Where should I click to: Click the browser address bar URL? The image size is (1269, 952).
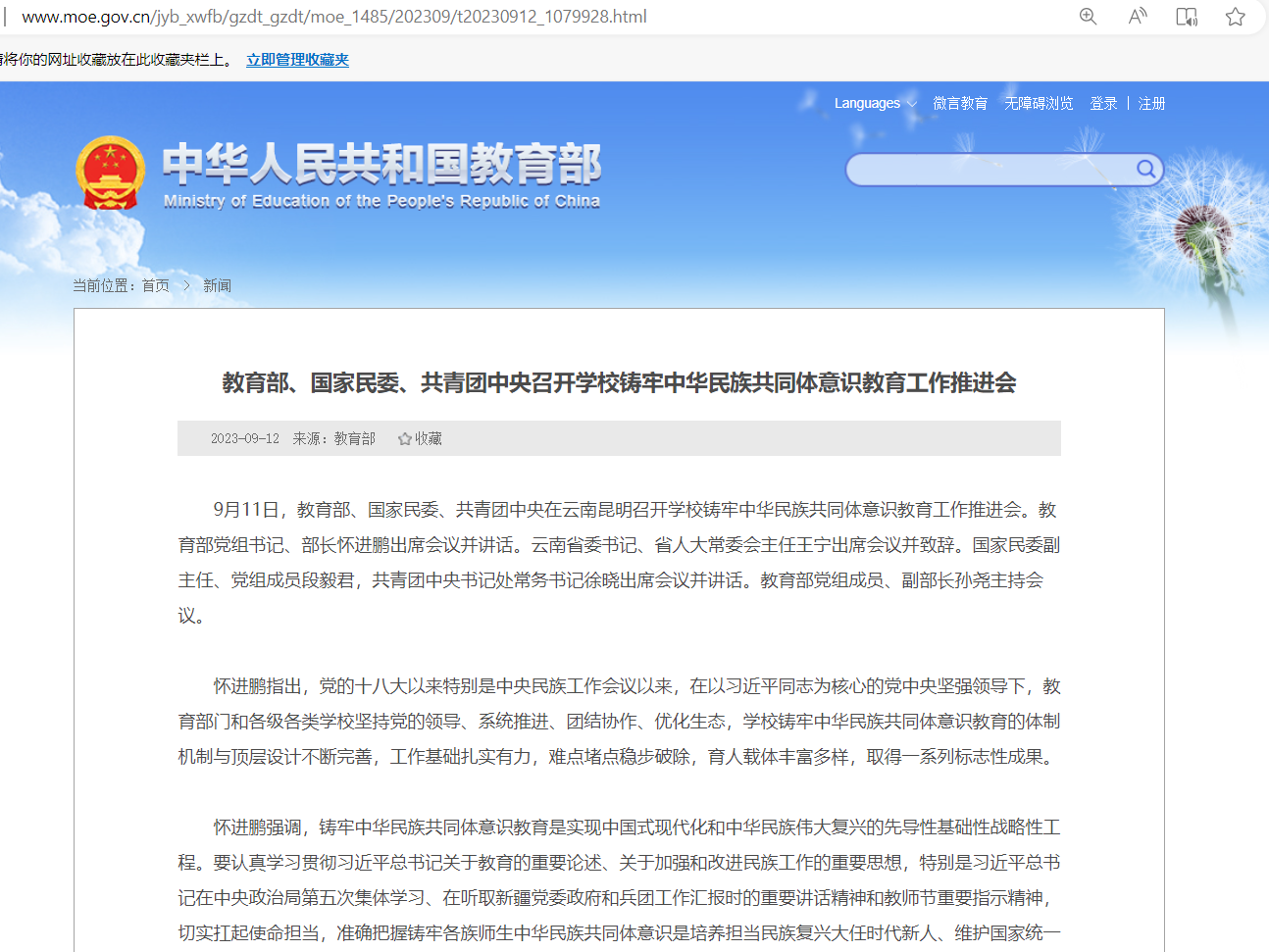[x=333, y=17]
